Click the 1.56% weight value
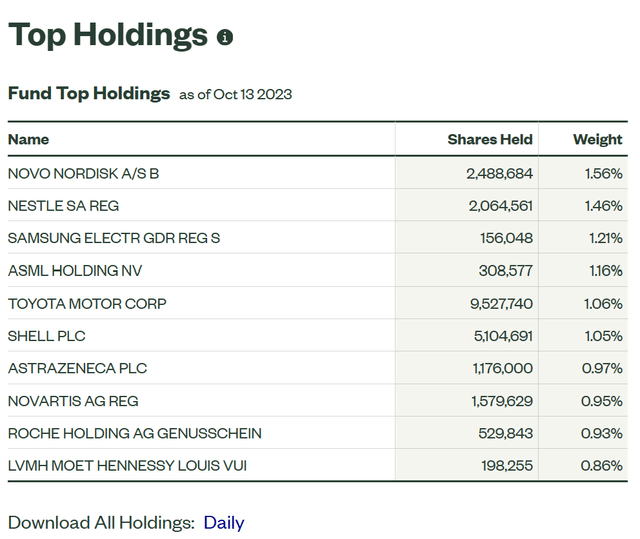Viewport: 640px width, 539px height. (603, 173)
